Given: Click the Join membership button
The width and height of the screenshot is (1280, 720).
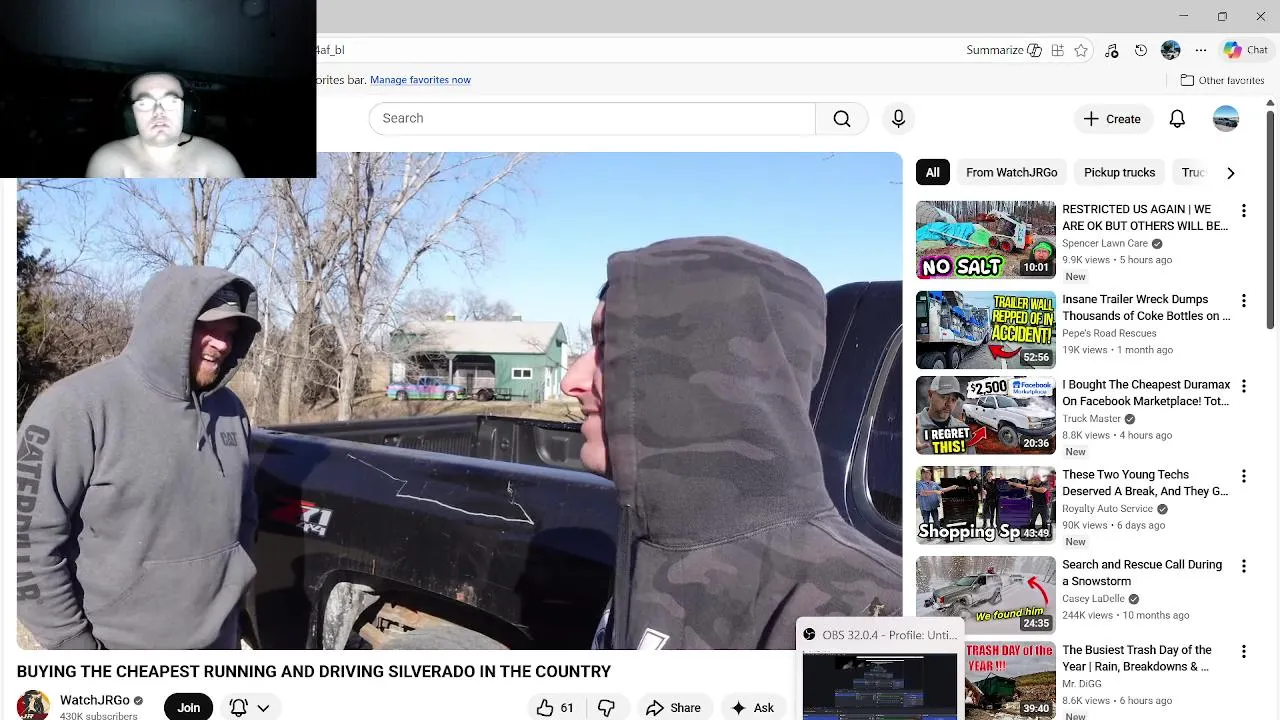Looking at the screenshot, I should [x=188, y=707].
